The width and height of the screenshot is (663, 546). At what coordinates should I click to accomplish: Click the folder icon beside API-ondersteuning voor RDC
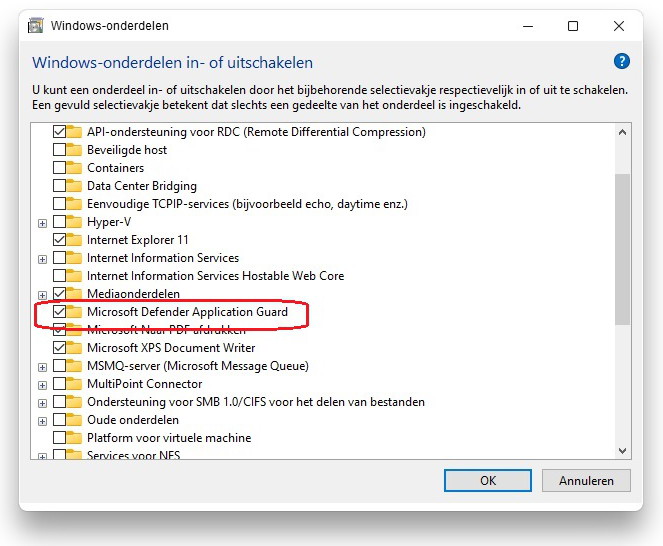[x=74, y=132]
